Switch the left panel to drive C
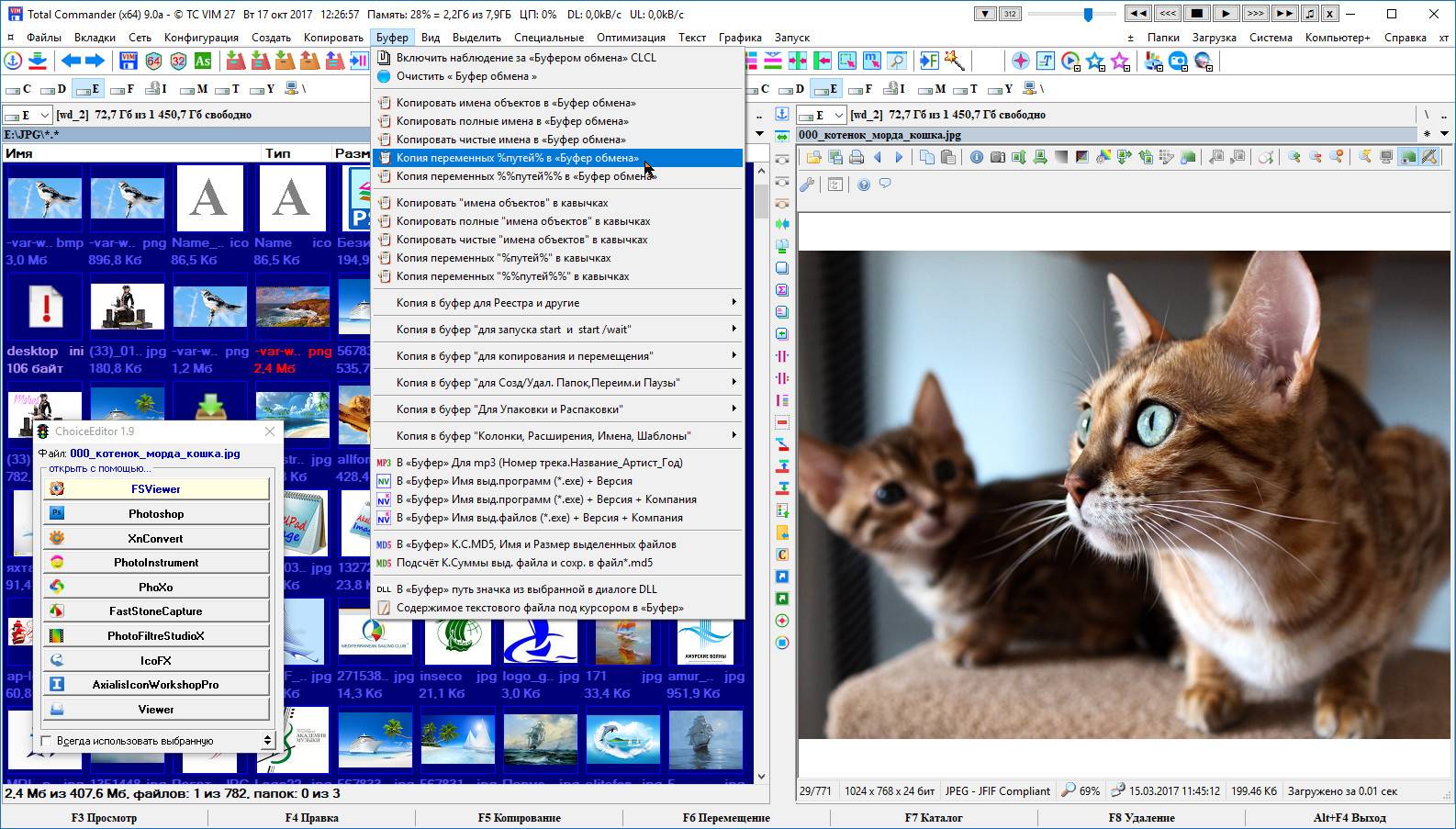The image size is (1456, 829). (18, 89)
